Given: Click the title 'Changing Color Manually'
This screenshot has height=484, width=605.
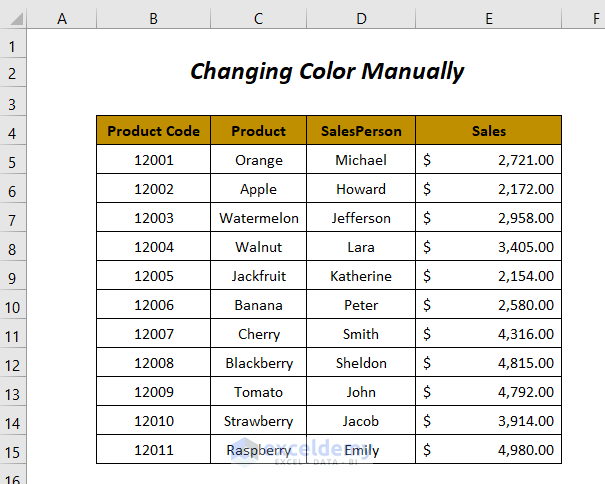Looking at the screenshot, I should coord(327,72).
